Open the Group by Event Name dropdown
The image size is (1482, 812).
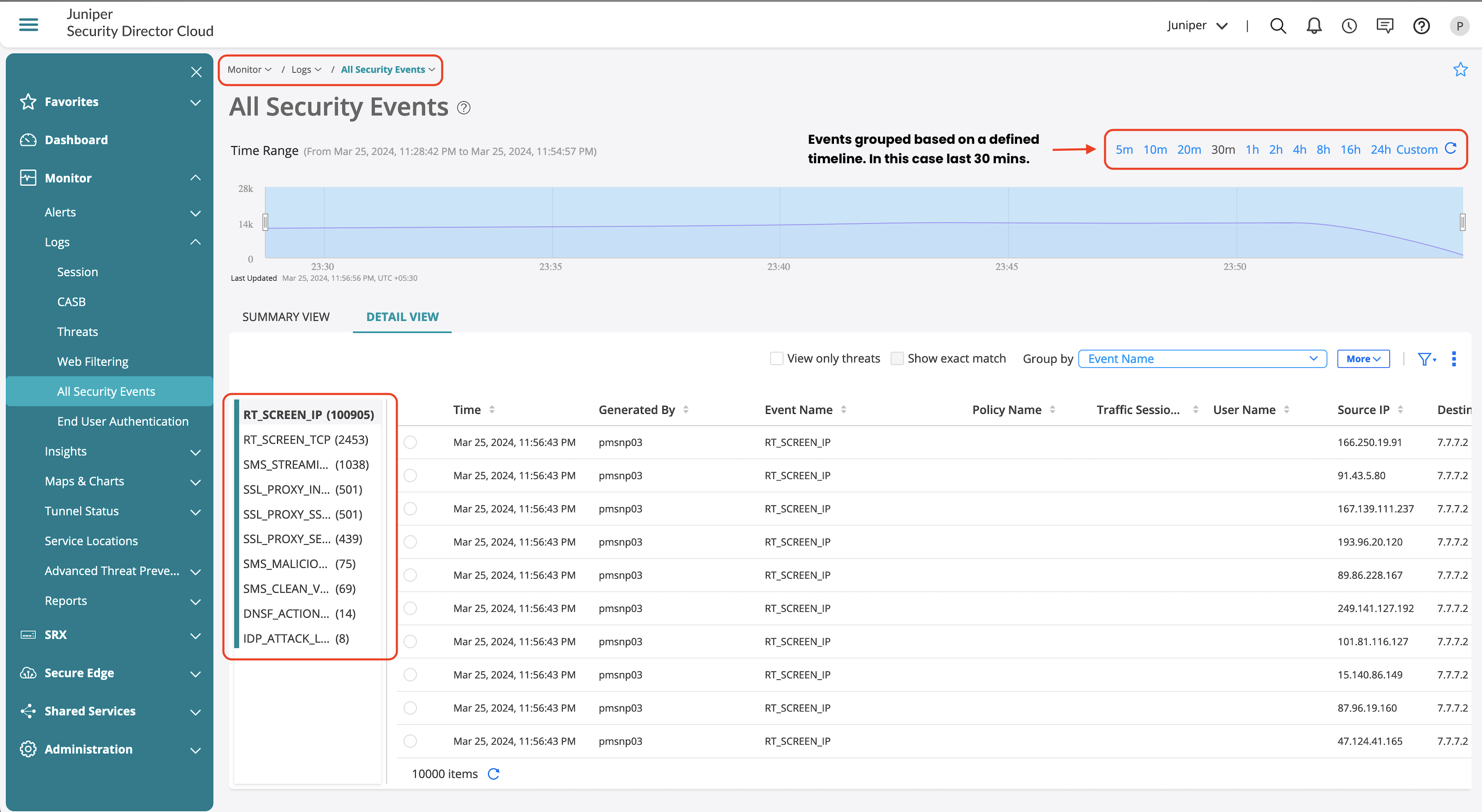[1202, 359]
